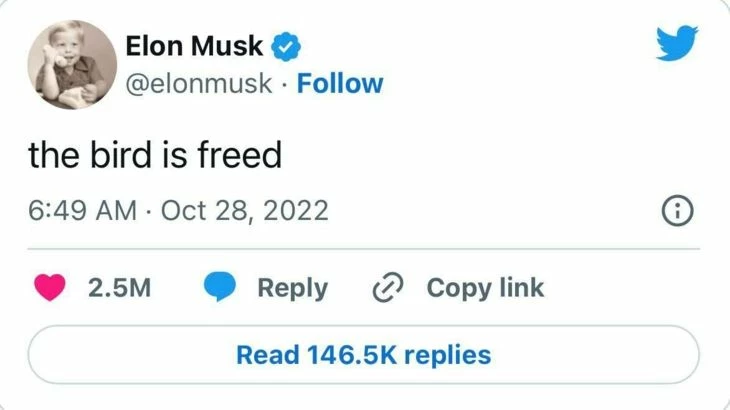Click the dot separator before Follow
The width and height of the screenshot is (730, 410).
[284, 85]
